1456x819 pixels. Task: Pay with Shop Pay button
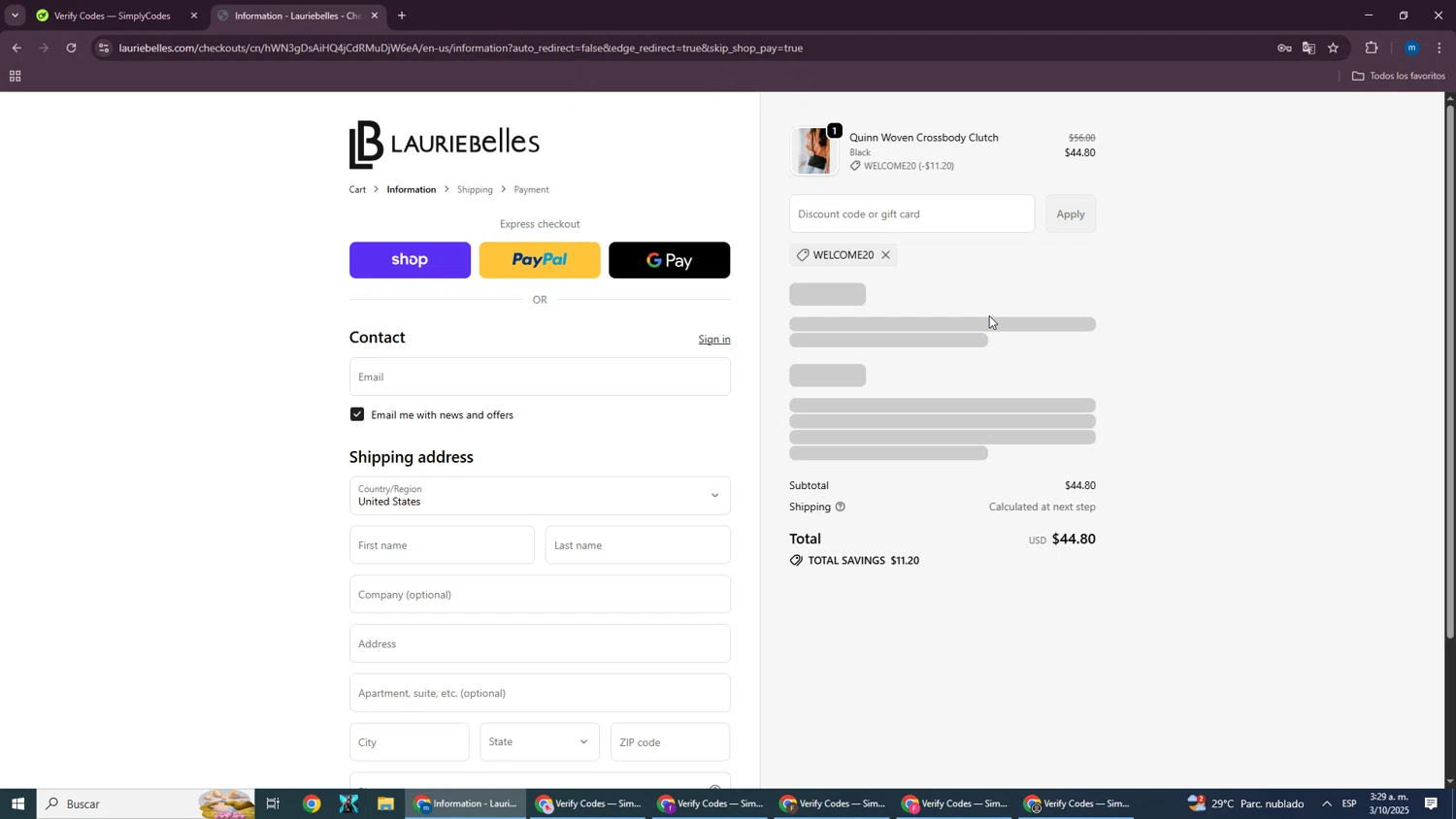coord(410,260)
